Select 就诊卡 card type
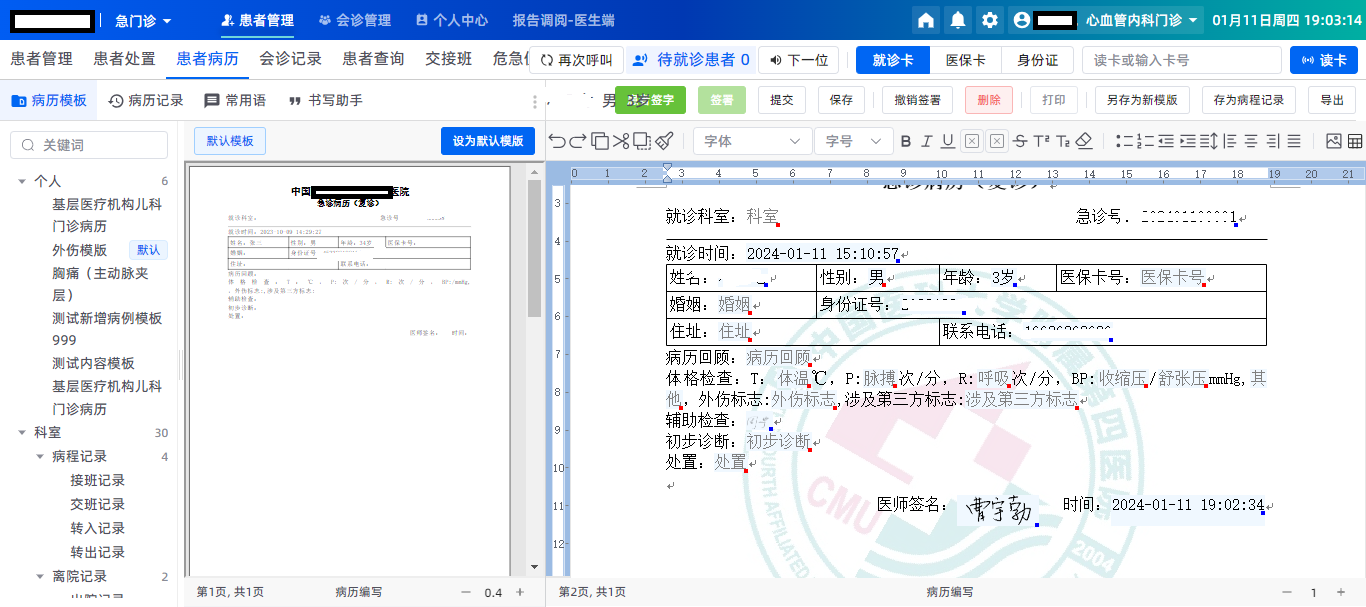Viewport: 1366px width, 607px height. tap(893, 60)
